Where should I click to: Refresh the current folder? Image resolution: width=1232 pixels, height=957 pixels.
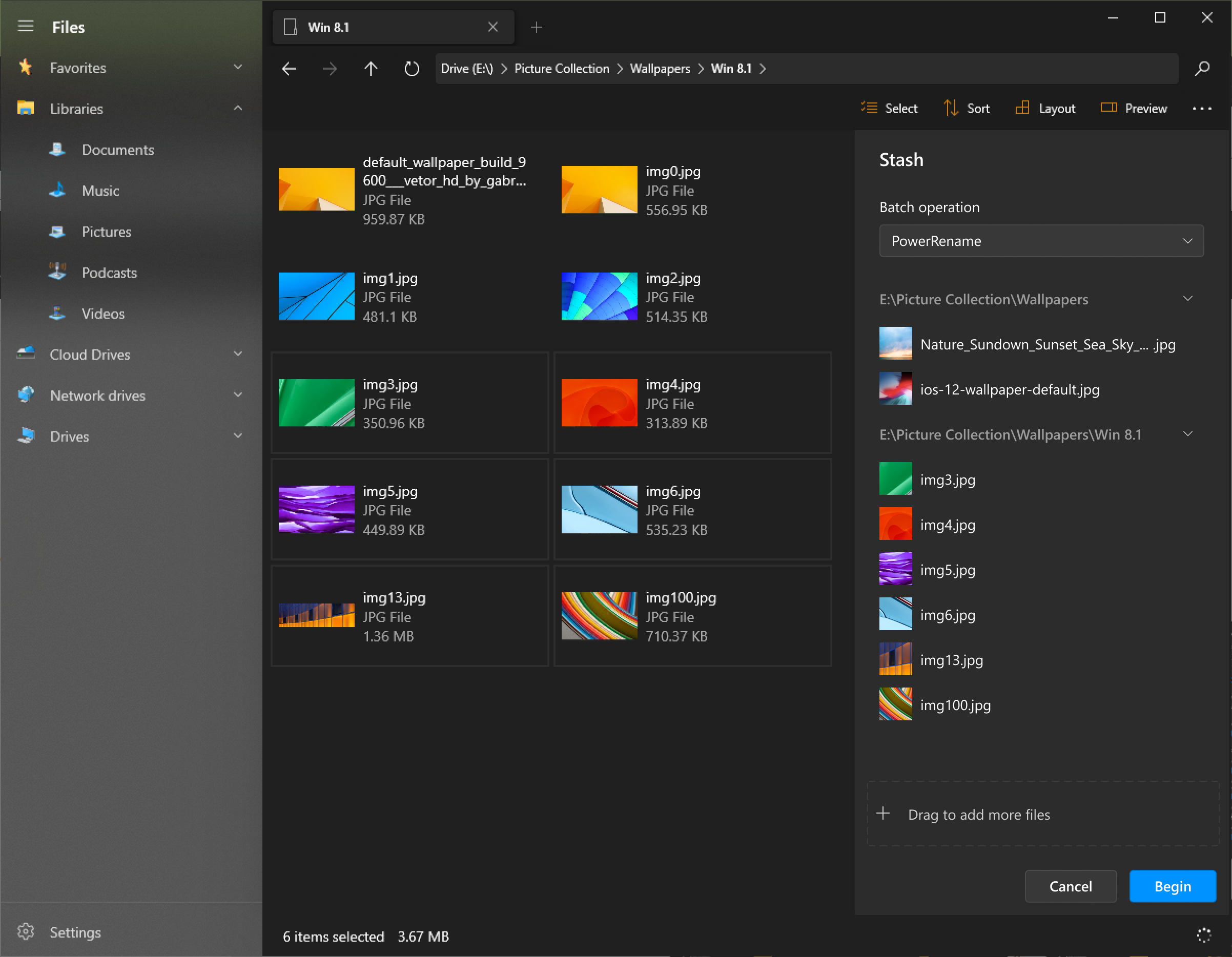point(412,69)
